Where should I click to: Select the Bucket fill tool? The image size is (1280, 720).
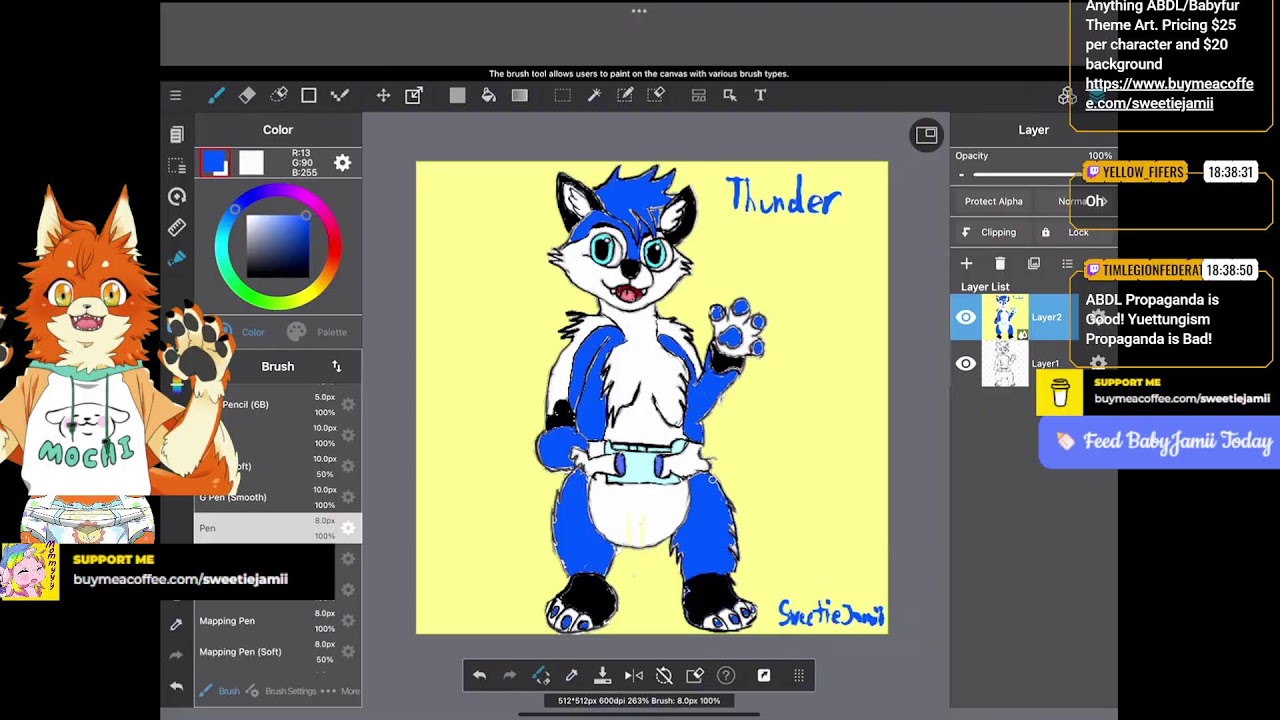[x=488, y=95]
